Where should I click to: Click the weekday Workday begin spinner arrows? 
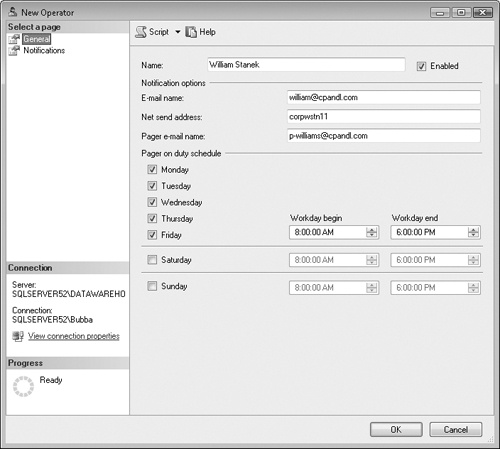(x=371, y=232)
